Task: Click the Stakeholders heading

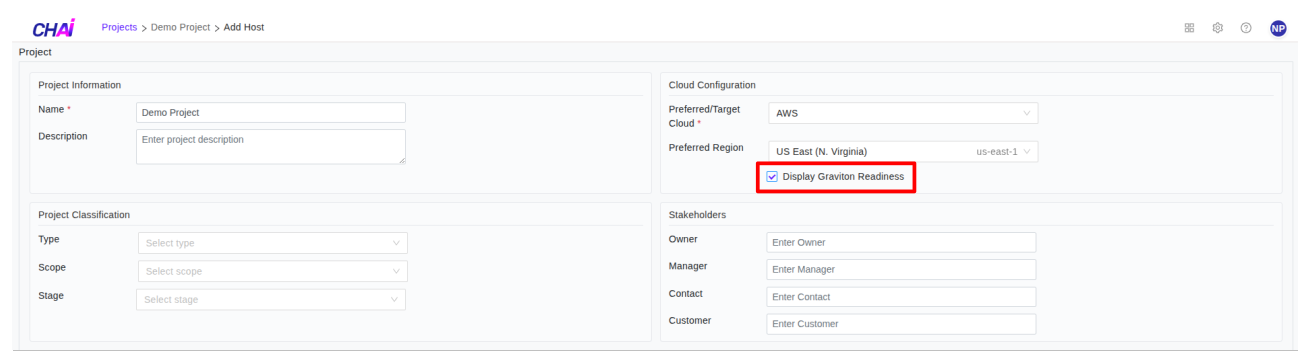Action: click(697, 215)
